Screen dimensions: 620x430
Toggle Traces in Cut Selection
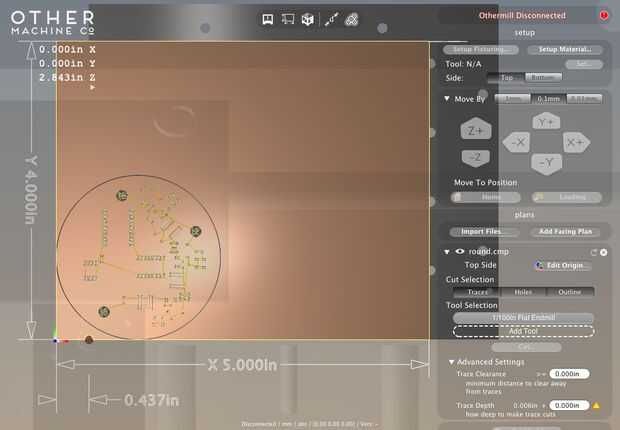[477, 292]
